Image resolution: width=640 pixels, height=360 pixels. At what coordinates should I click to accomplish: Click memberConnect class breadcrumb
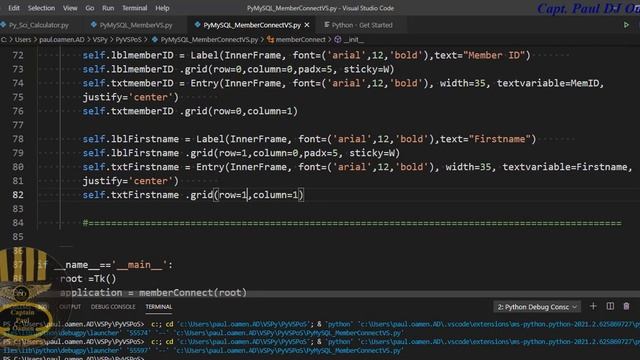click(x=300, y=40)
